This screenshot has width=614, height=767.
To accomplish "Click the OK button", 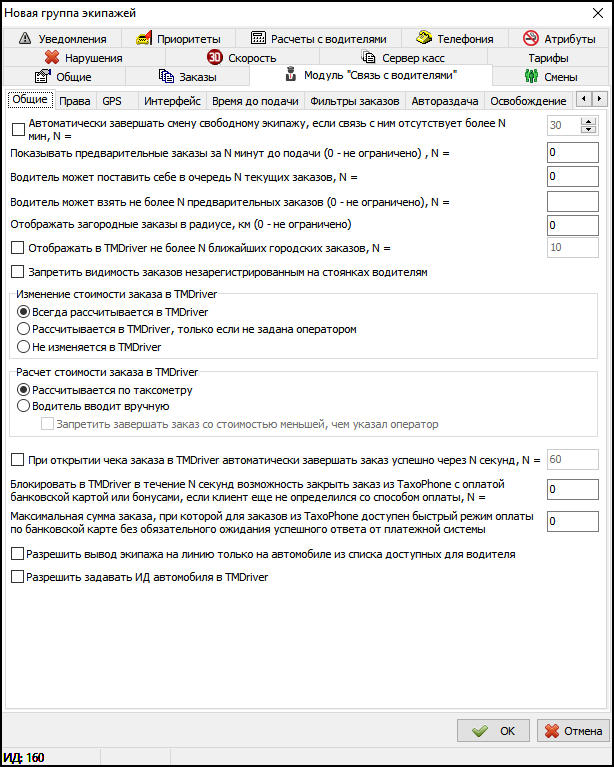I will pos(493,731).
